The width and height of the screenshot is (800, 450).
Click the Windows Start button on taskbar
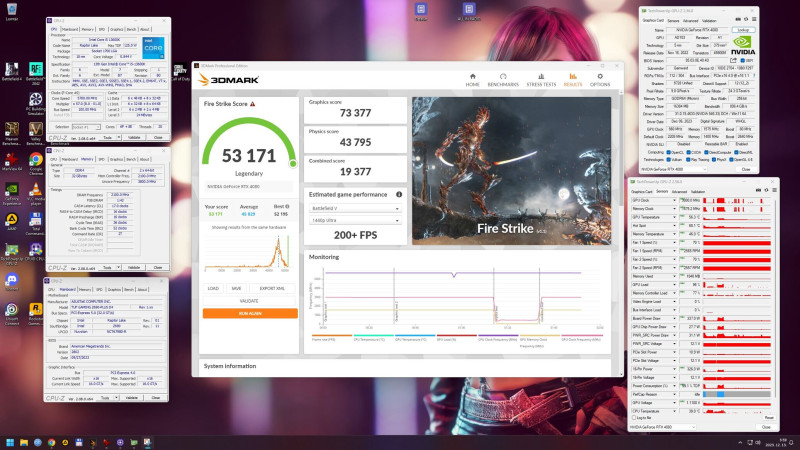10,442
